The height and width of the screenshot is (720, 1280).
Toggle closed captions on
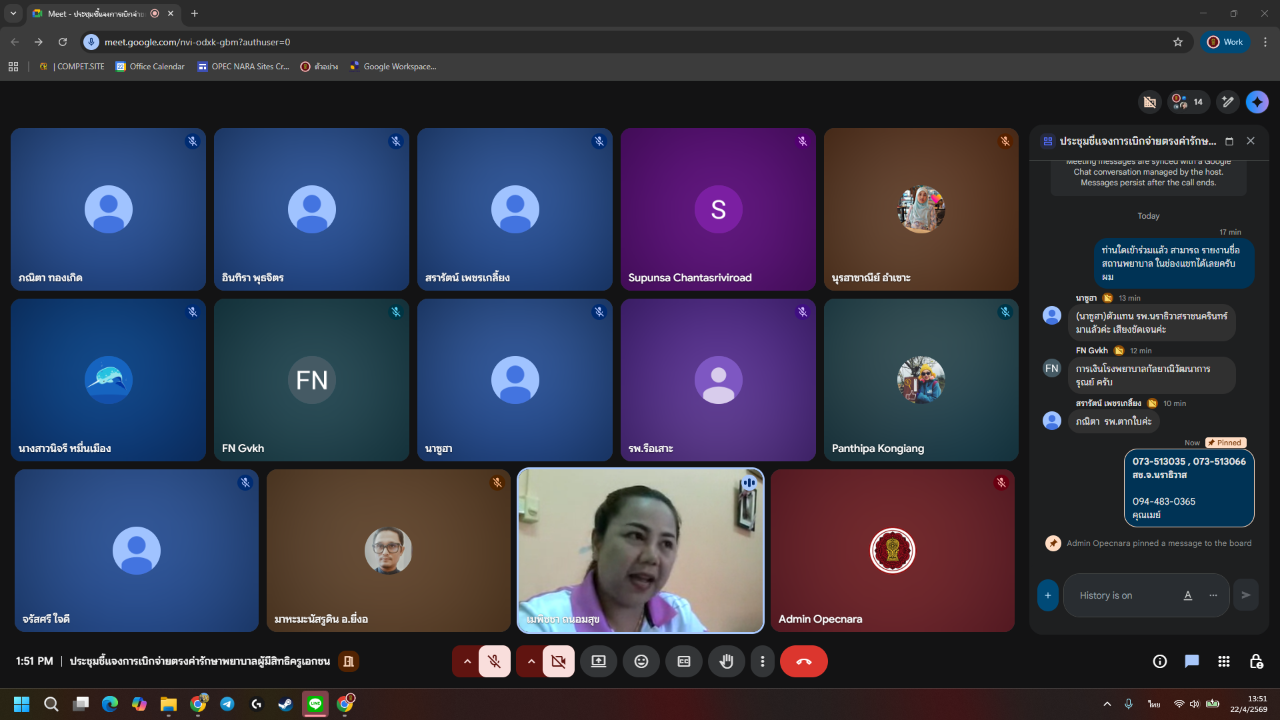(x=684, y=661)
